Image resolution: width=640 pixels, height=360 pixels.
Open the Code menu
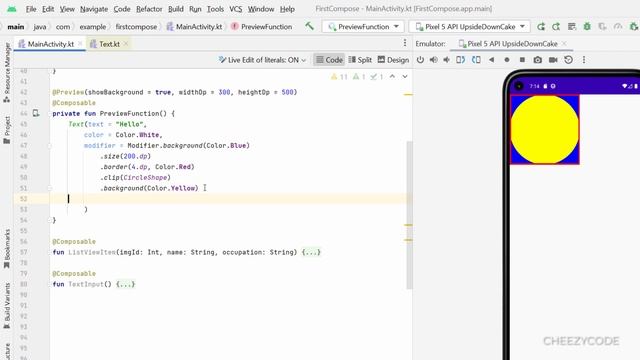[x=122, y=9]
